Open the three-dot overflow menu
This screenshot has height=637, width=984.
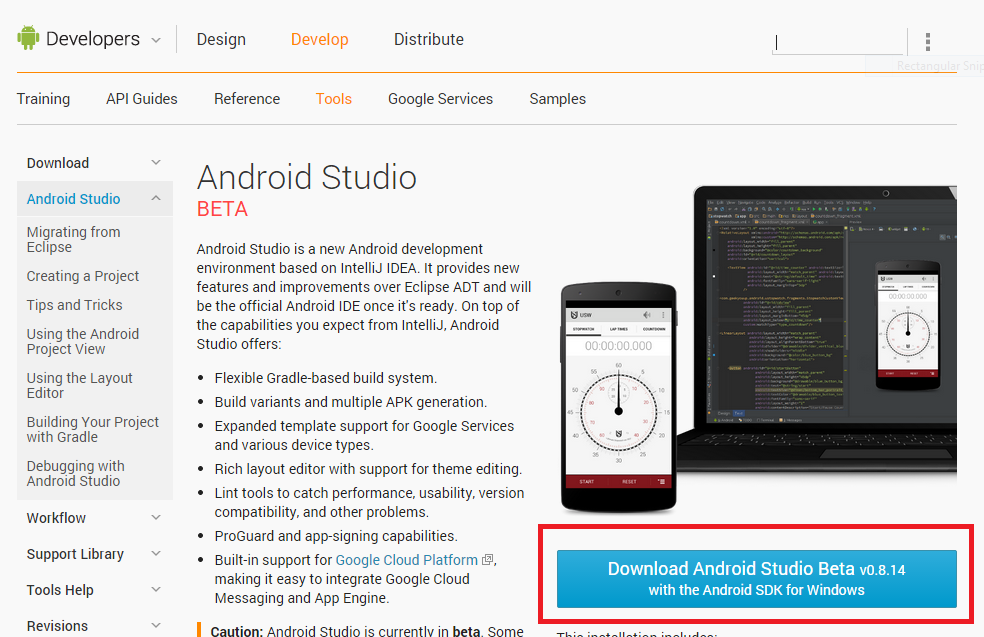(928, 41)
